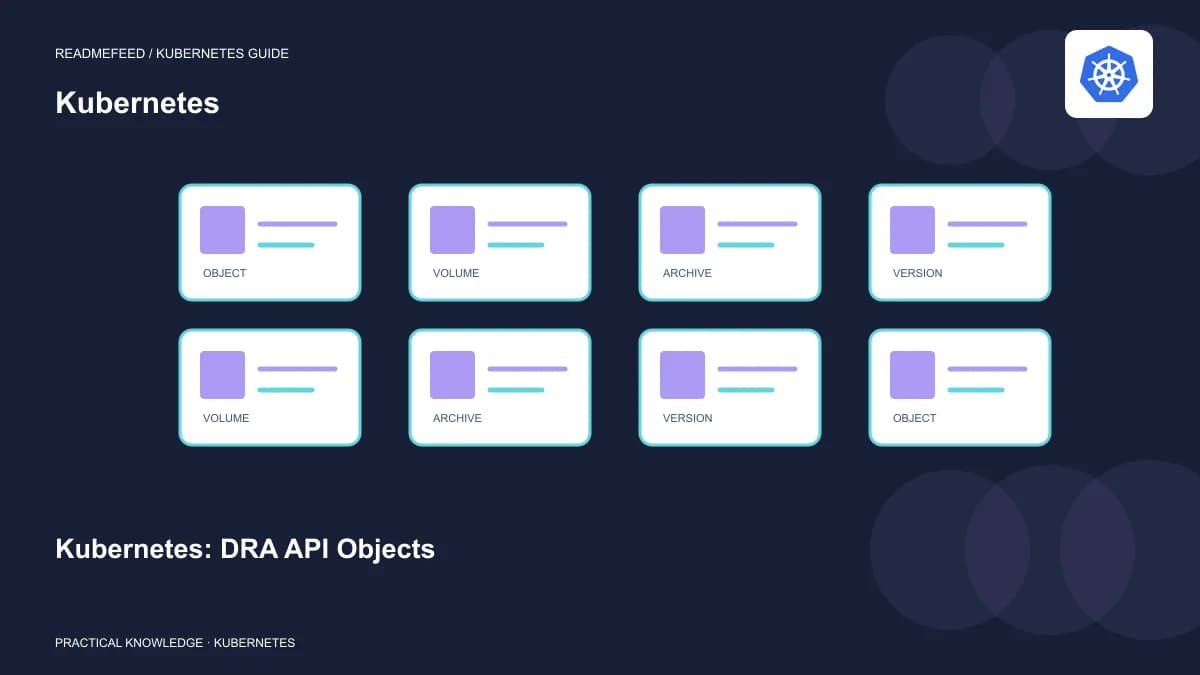Select the VERSION card in the upper row
The image size is (1200, 675).
pyautogui.click(x=960, y=242)
